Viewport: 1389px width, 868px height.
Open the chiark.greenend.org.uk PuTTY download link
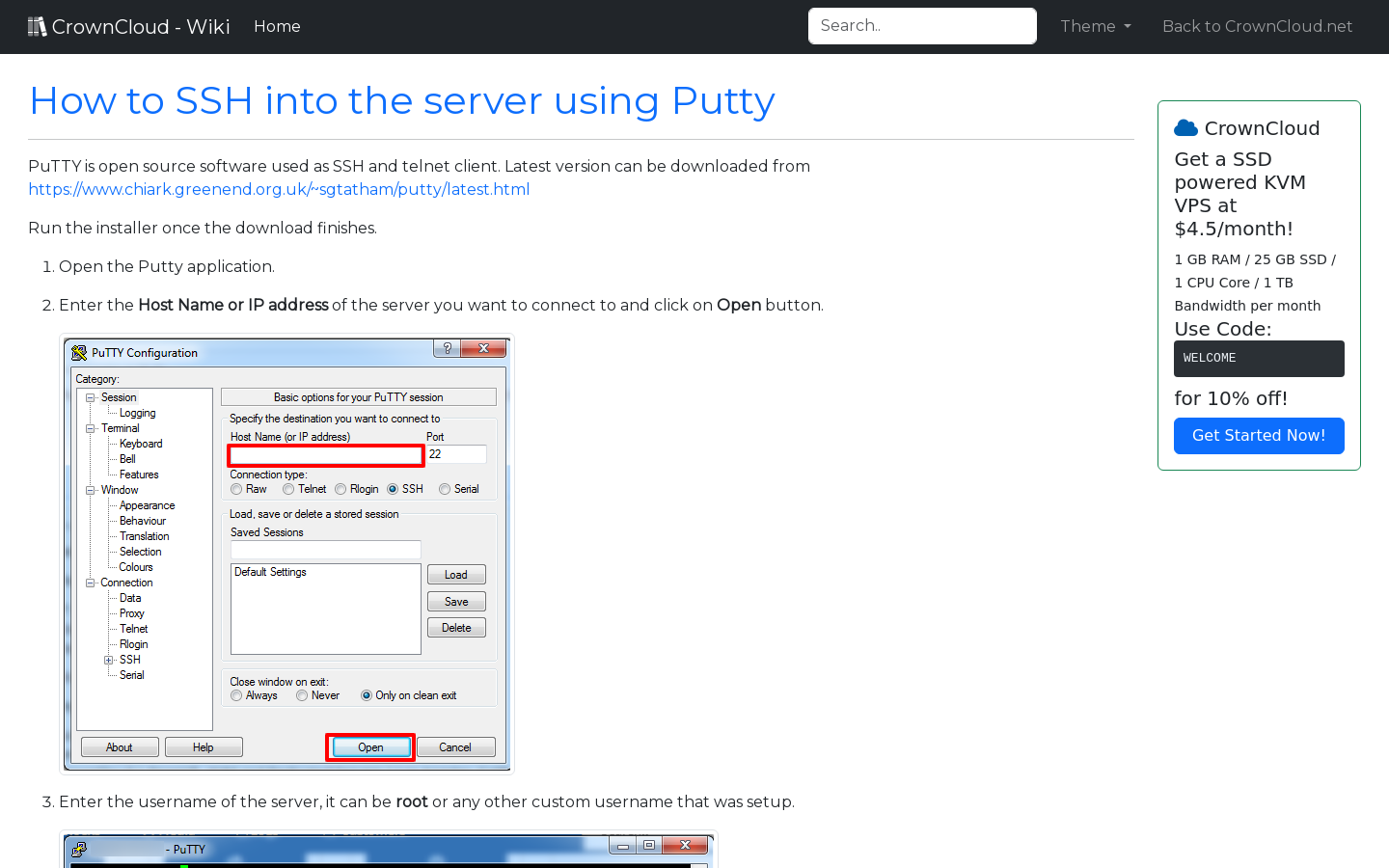(279, 189)
